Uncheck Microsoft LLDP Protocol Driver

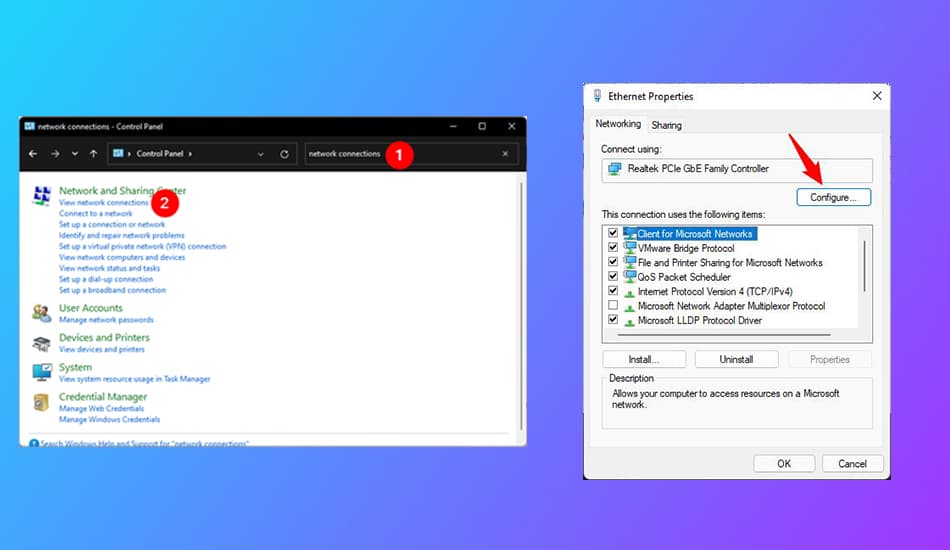click(x=613, y=320)
